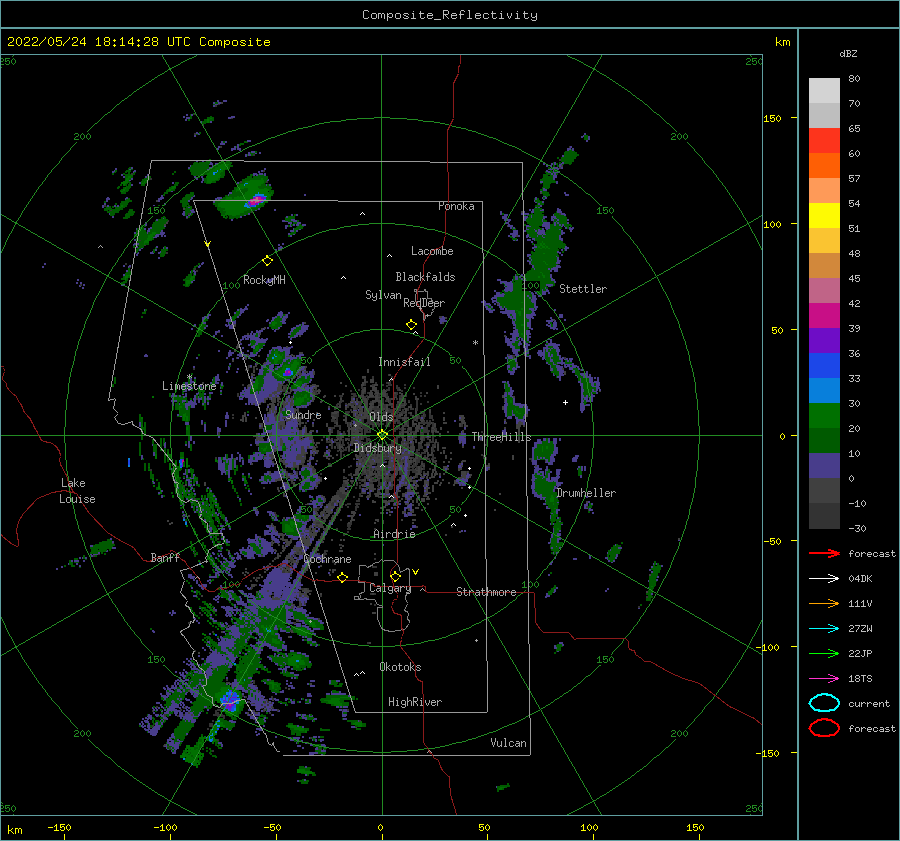
Task: Click the Lacombe label
Action: [432, 251]
